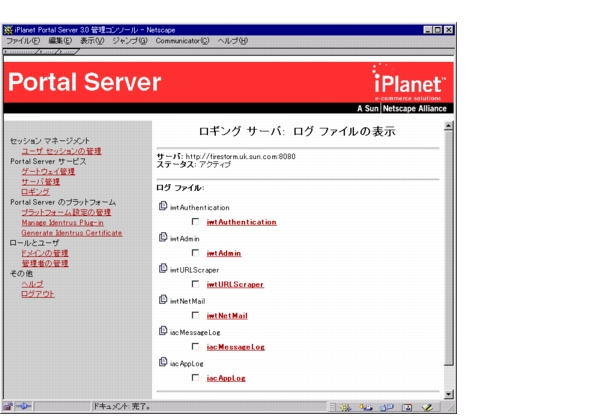The image size is (610, 416).
Task: Click the server URL http://firestorm.uk.sun.com:8080 text
Action: [x=240, y=156]
